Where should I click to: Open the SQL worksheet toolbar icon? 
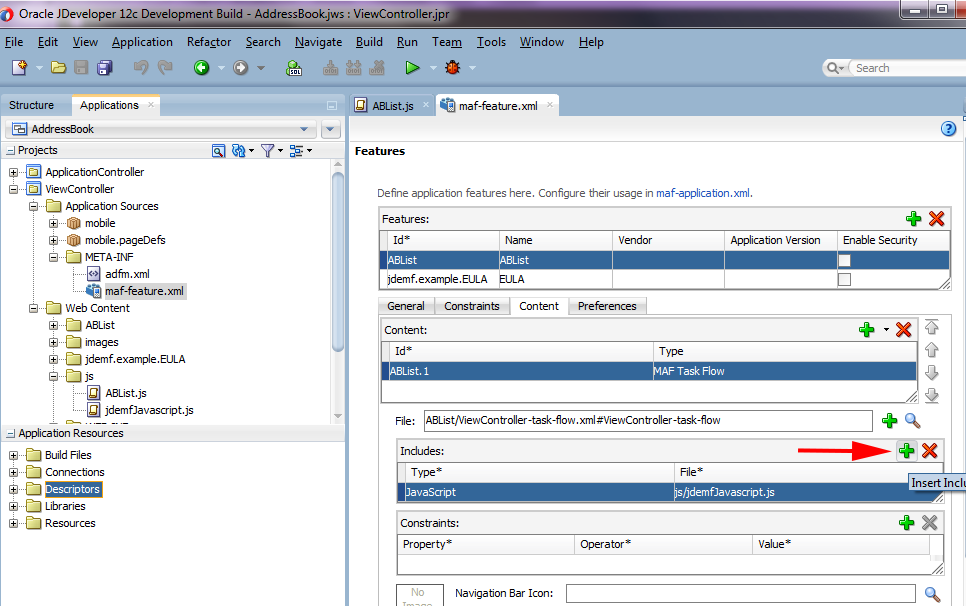[x=294, y=68]
